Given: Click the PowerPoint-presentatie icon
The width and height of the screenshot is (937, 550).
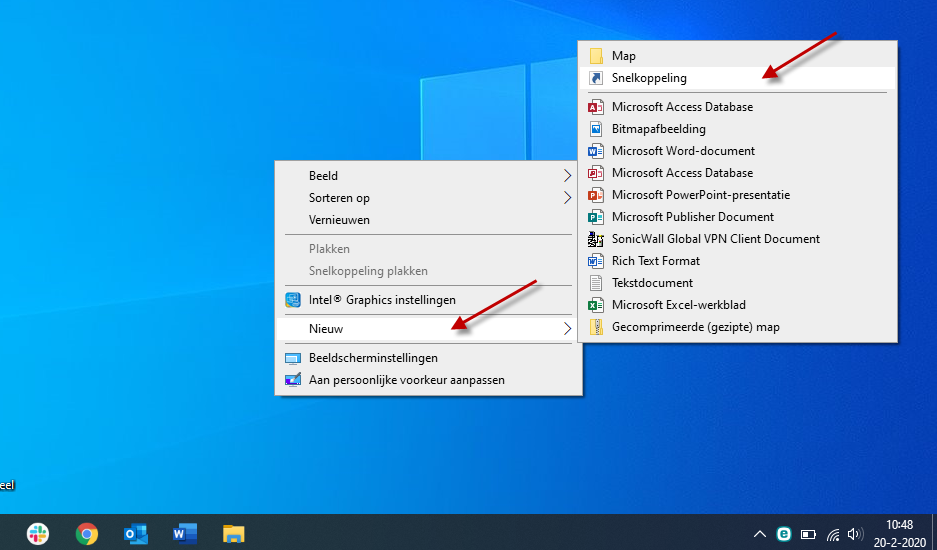Looking at the screenshot, I should coord(596,195).
